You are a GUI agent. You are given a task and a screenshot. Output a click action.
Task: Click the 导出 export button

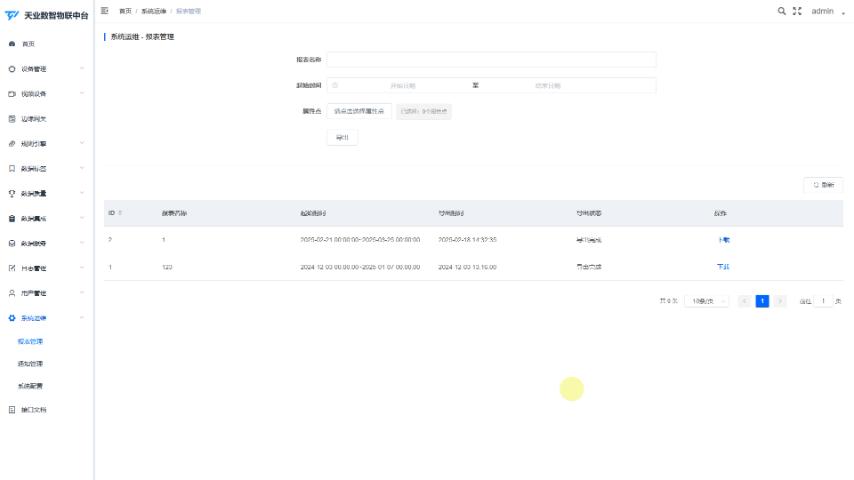(342, 137)
